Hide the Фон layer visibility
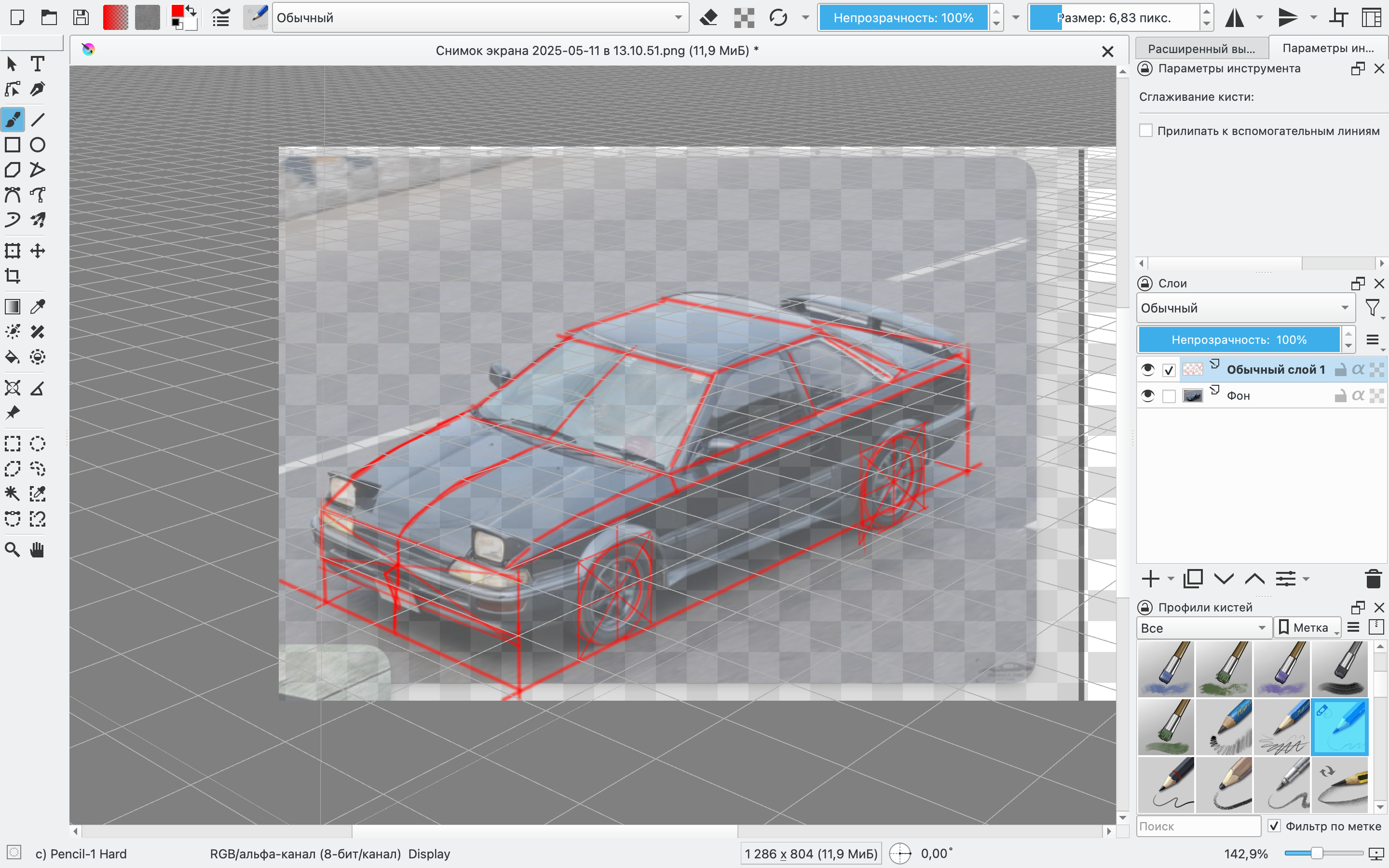1389x868 pixels. [x=1147, y=395]
